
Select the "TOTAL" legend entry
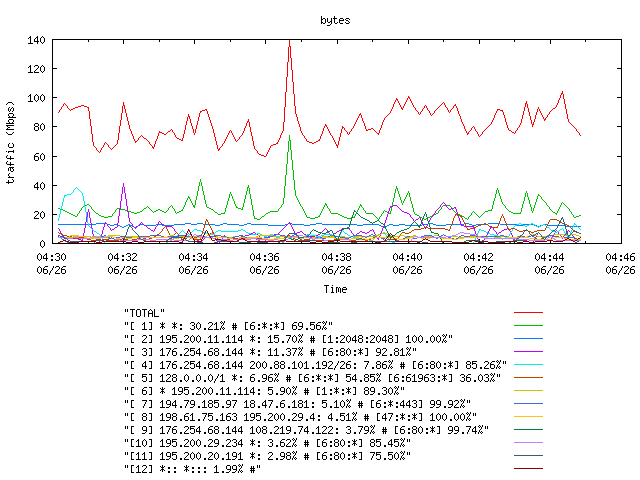144,313
